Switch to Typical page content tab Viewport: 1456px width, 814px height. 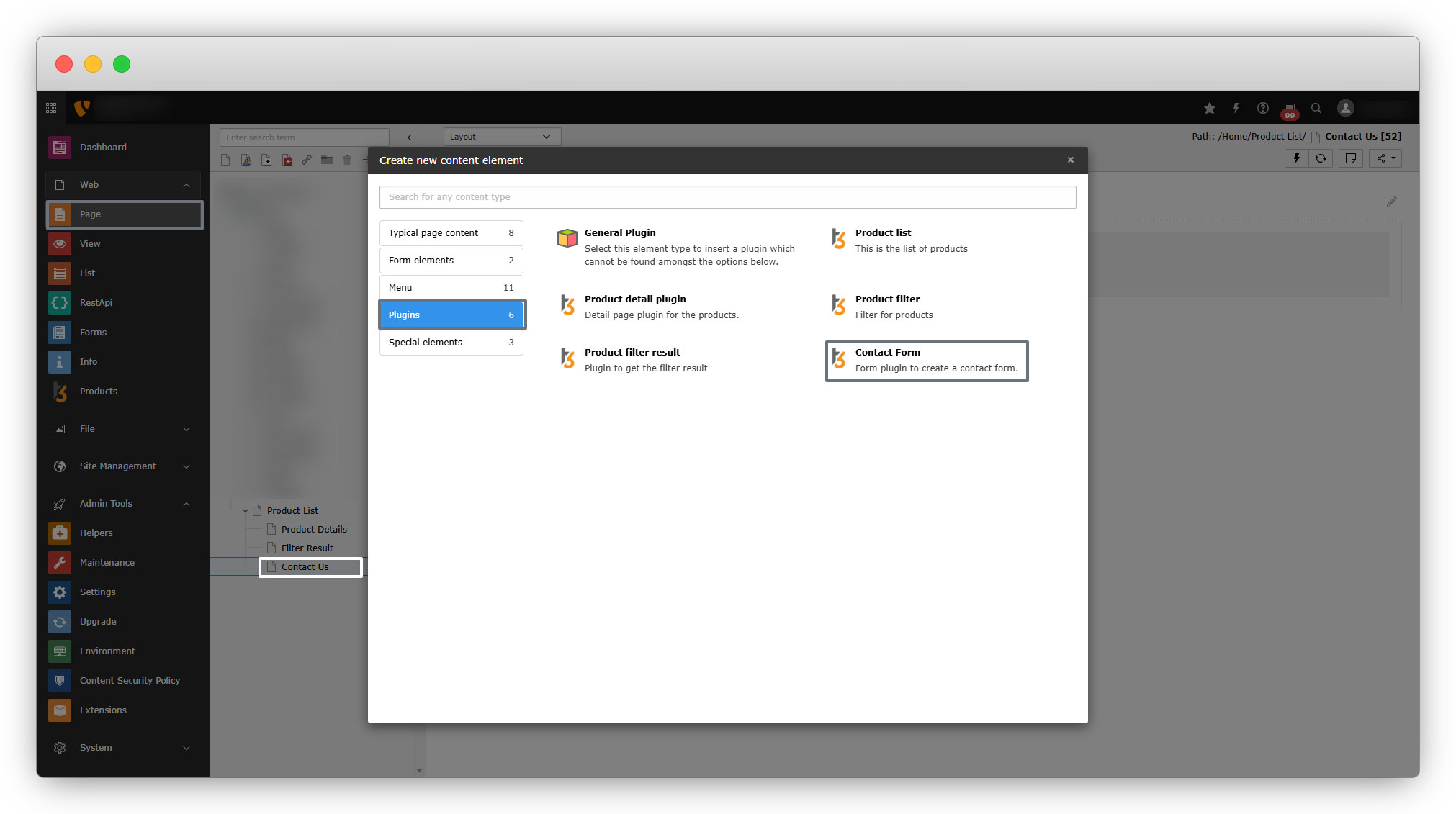[451, 233]
